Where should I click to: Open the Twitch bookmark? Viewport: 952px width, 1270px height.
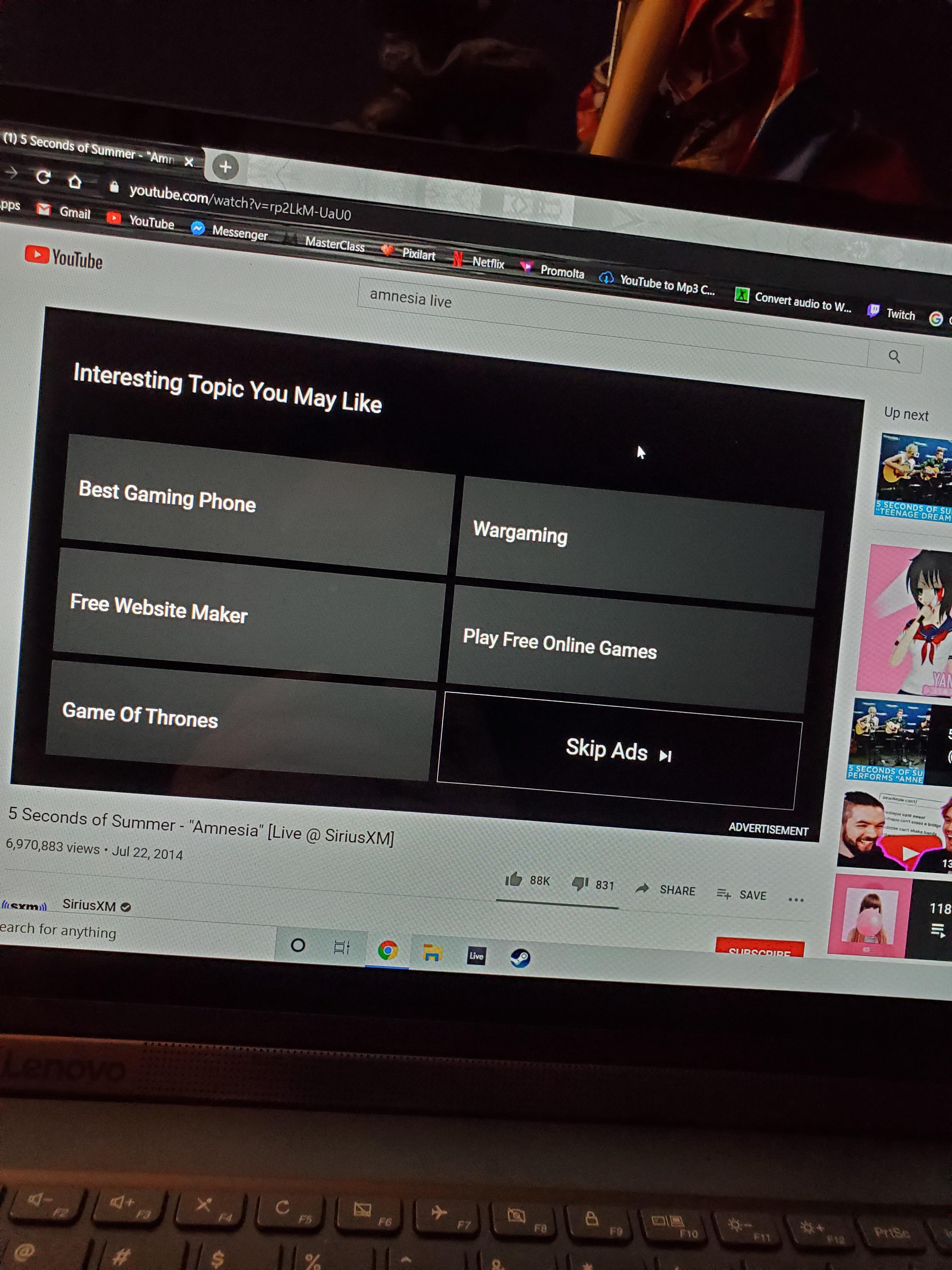pyautogui.click(x=891, y=313)
